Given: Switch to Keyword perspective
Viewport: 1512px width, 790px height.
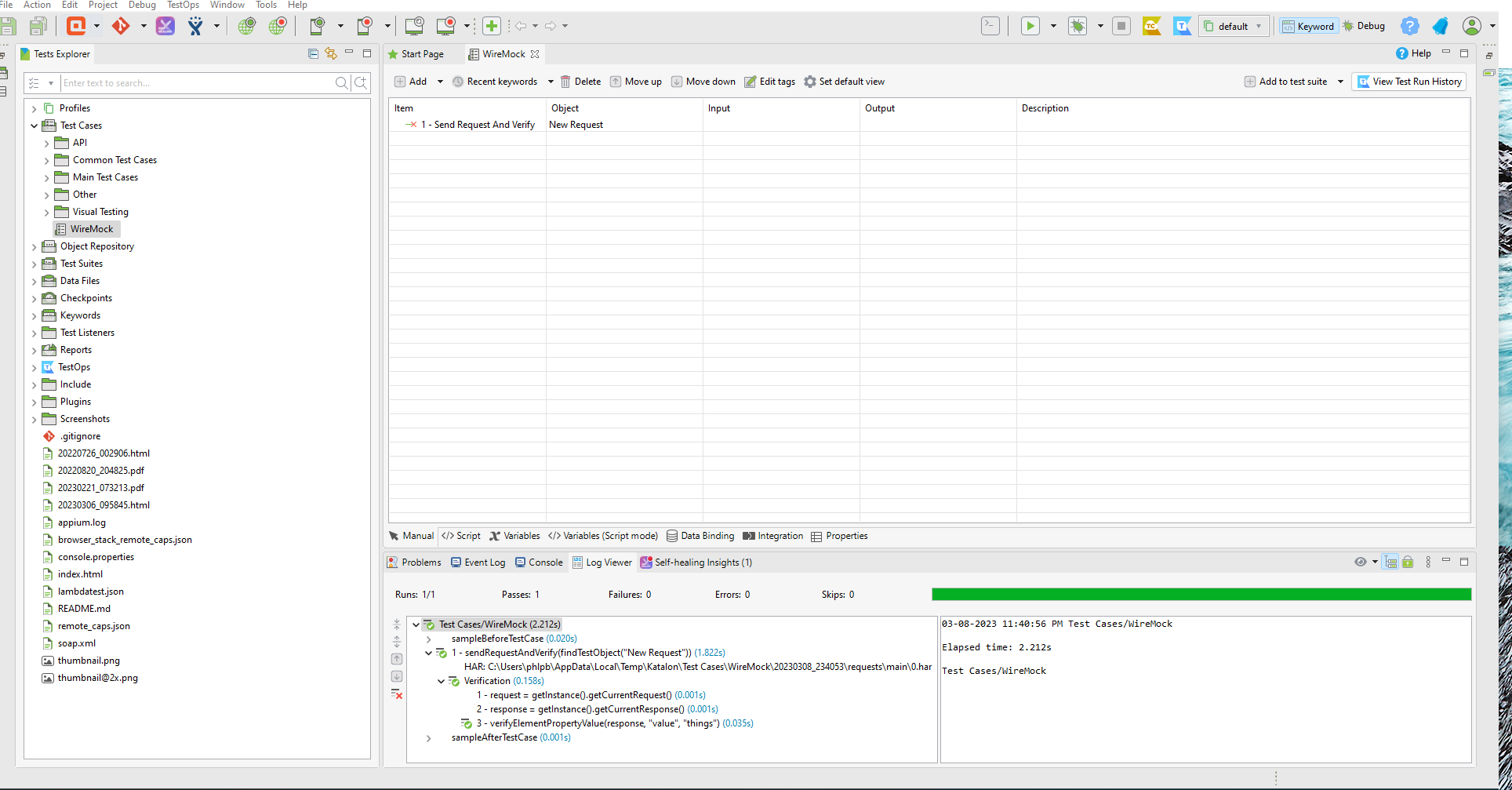Looking at the screenshot, I should pos(1308,26).
